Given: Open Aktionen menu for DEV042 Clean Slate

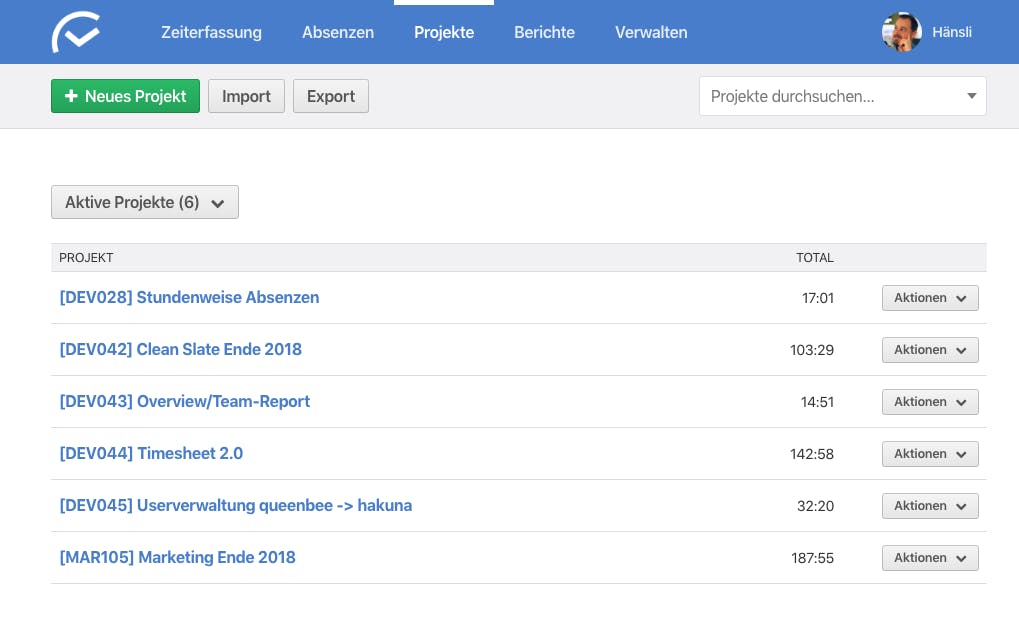Looking at the screenshot, I should click(930, 350).
